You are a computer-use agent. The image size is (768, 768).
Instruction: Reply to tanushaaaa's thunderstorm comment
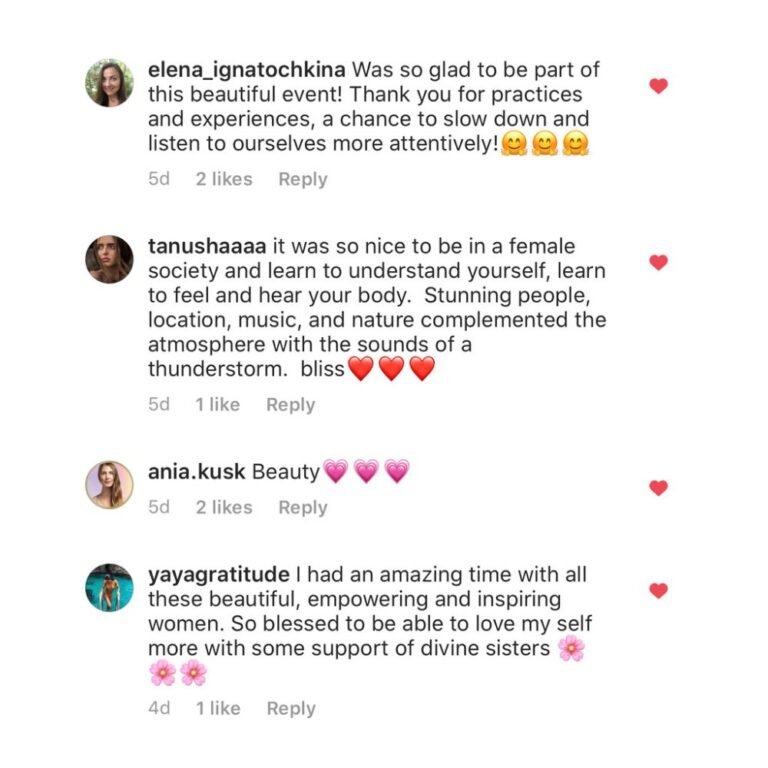(x=290, y=405)
